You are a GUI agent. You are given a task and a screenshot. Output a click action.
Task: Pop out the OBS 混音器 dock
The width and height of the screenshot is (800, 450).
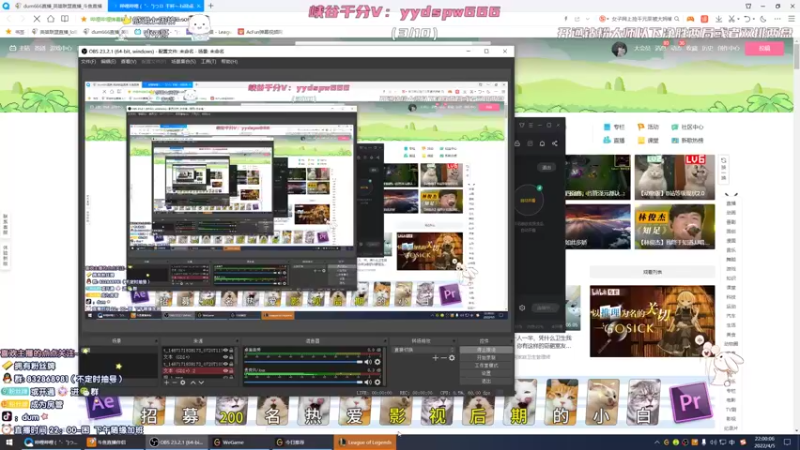pyautogui.click(x=385, y=341)
